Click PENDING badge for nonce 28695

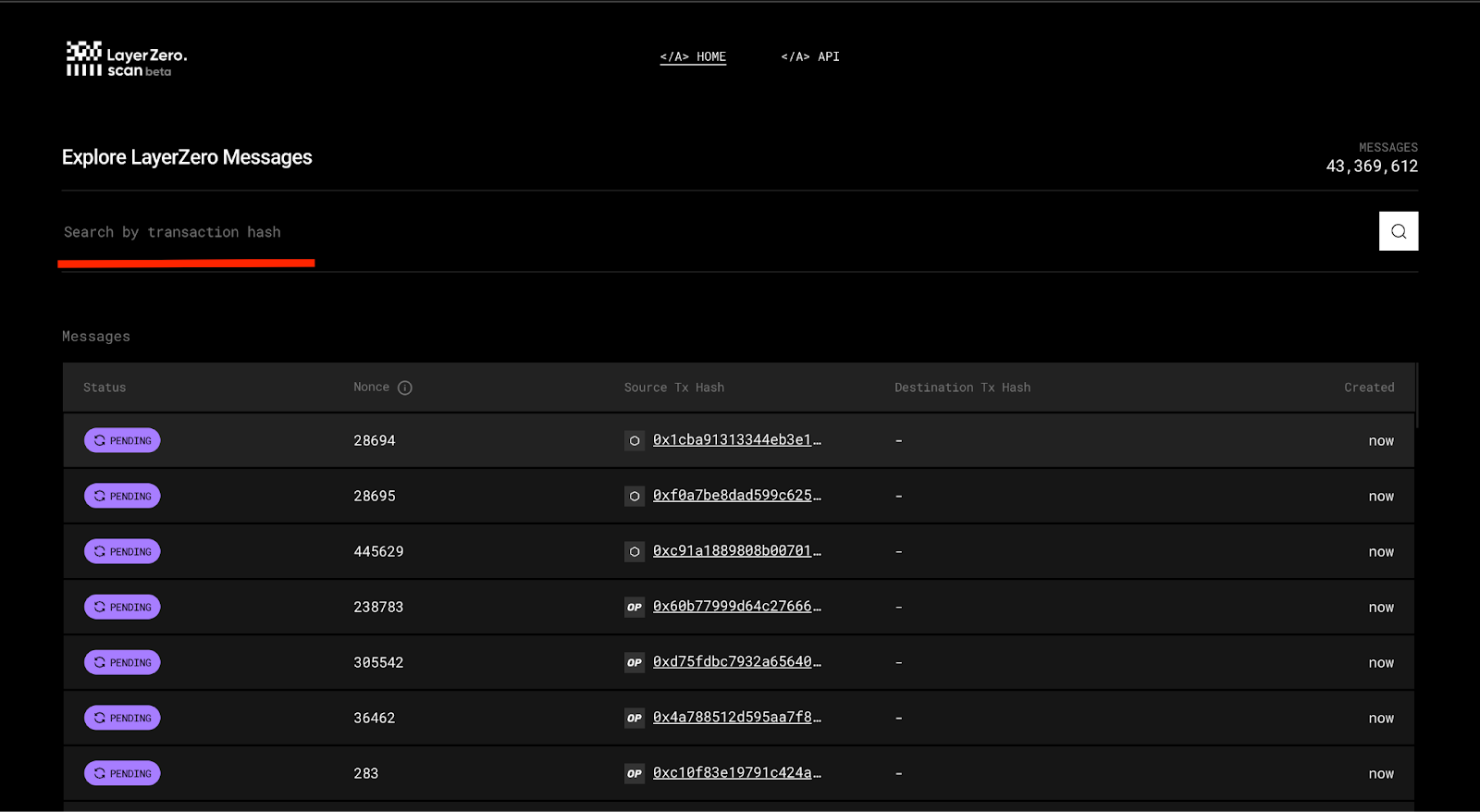[122, 496]
